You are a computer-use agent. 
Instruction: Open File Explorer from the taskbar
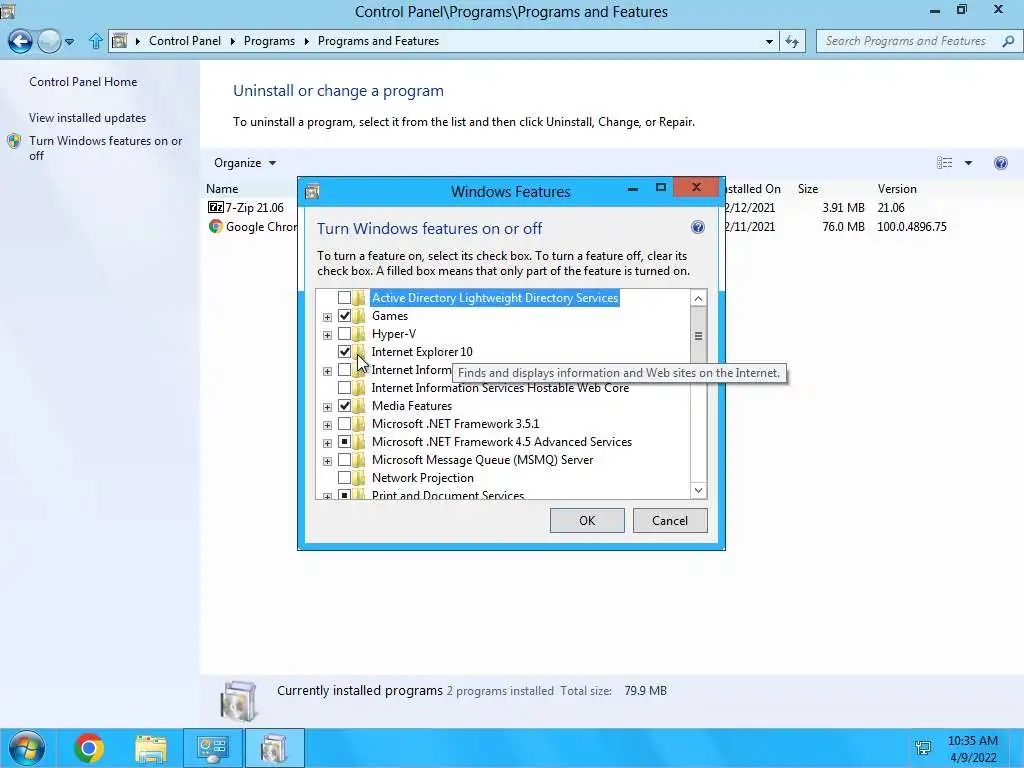click(x=151, y=748)
